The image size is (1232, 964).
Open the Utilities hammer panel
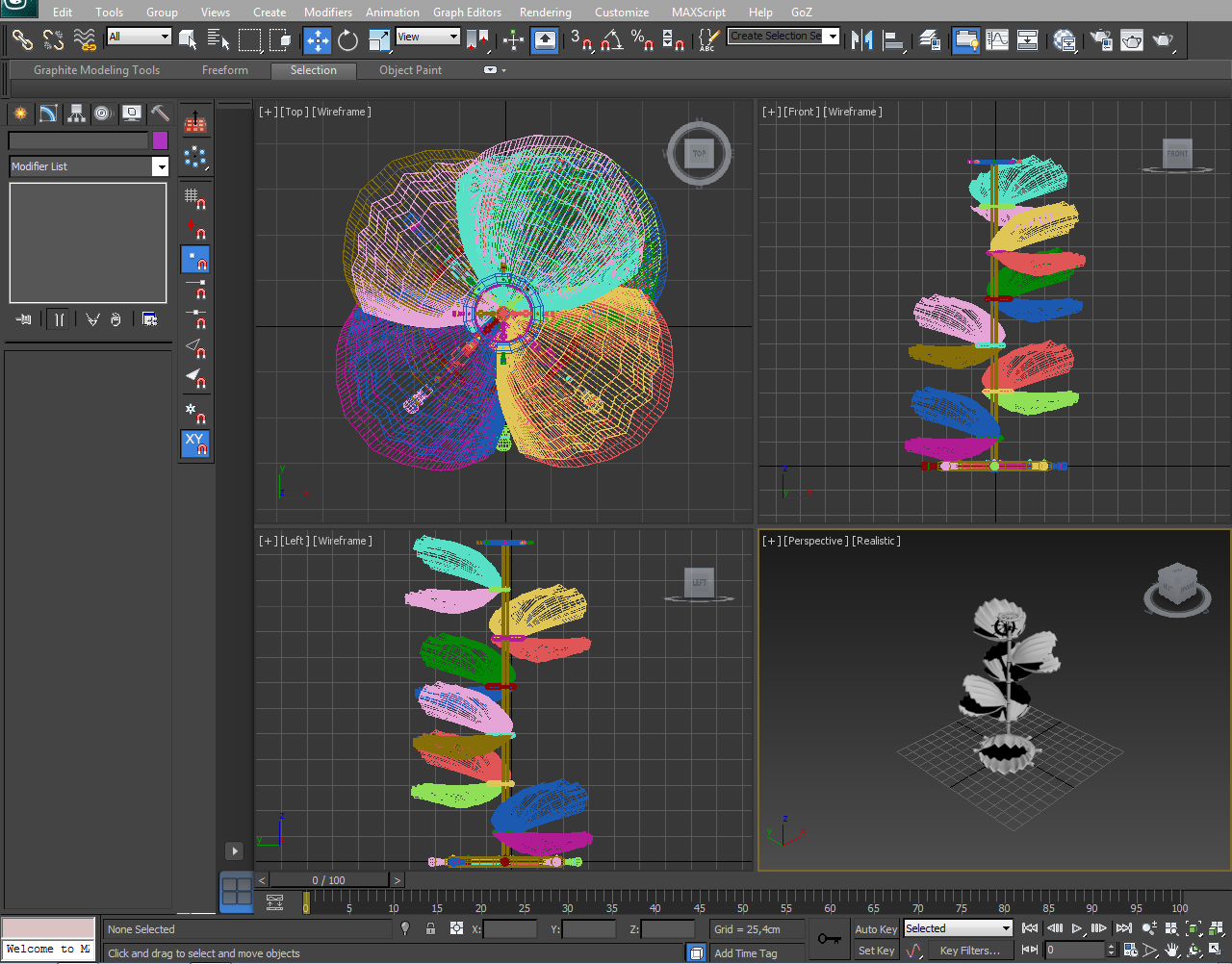pos(160,114)
